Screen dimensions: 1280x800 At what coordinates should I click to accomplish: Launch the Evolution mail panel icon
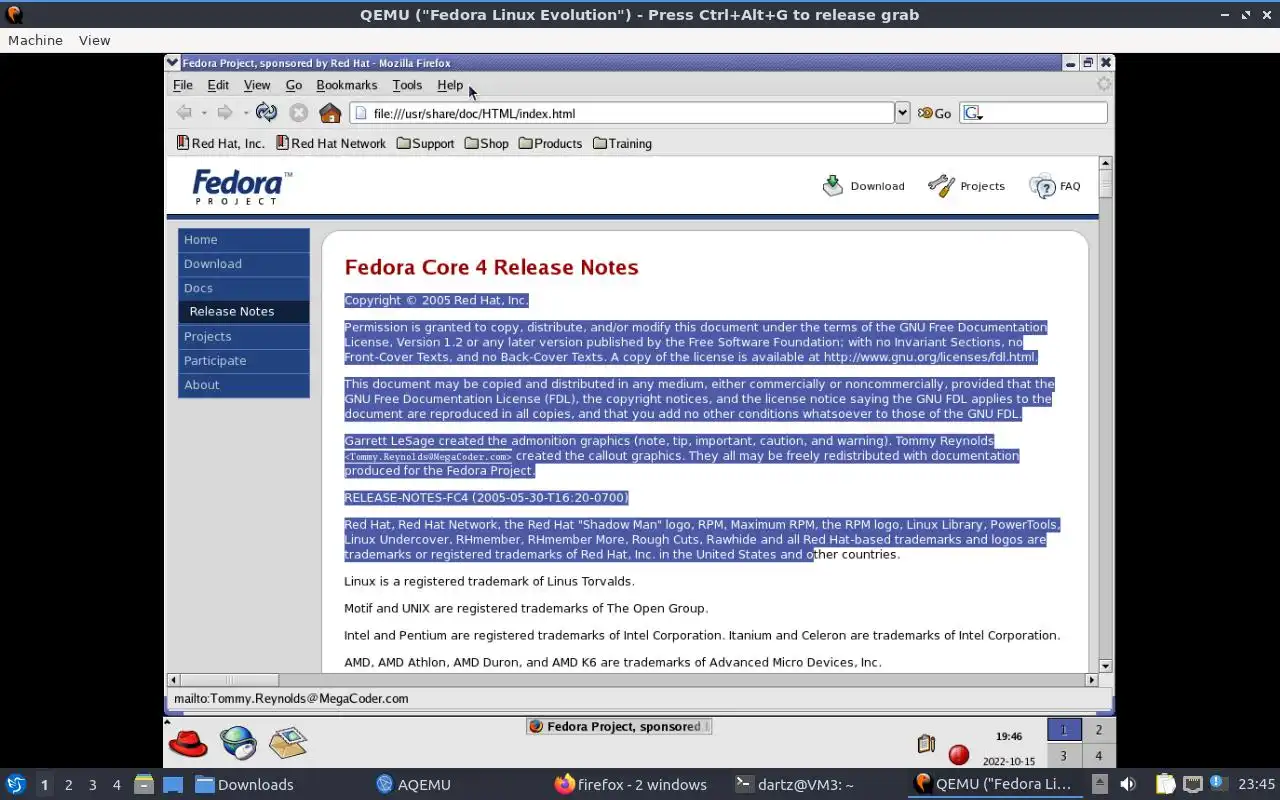288,742
